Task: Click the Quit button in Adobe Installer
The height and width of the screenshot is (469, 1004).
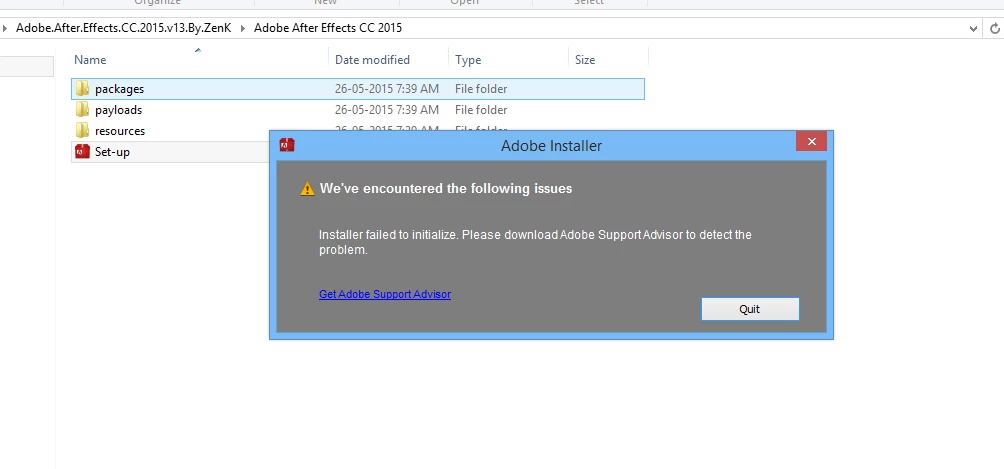Action: point(750,309)
